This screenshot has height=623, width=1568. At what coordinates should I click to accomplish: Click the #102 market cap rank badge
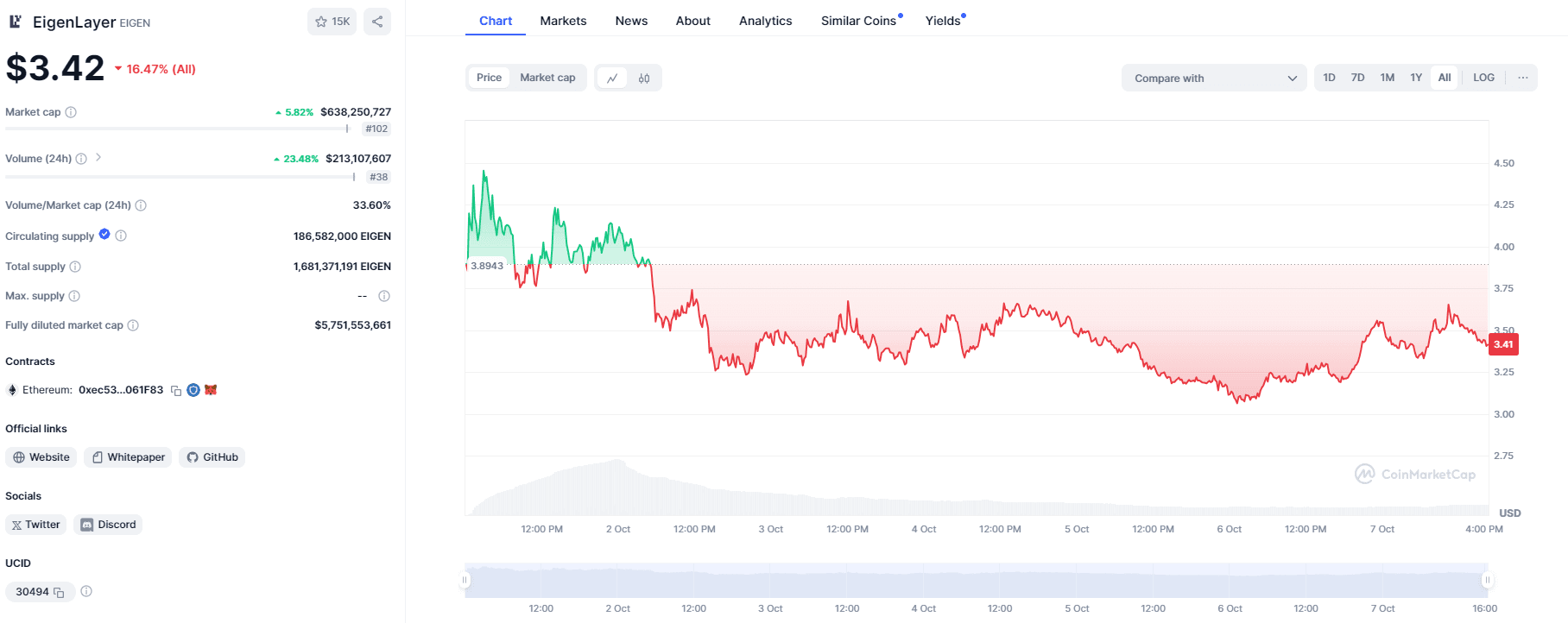tap(376, 129)
